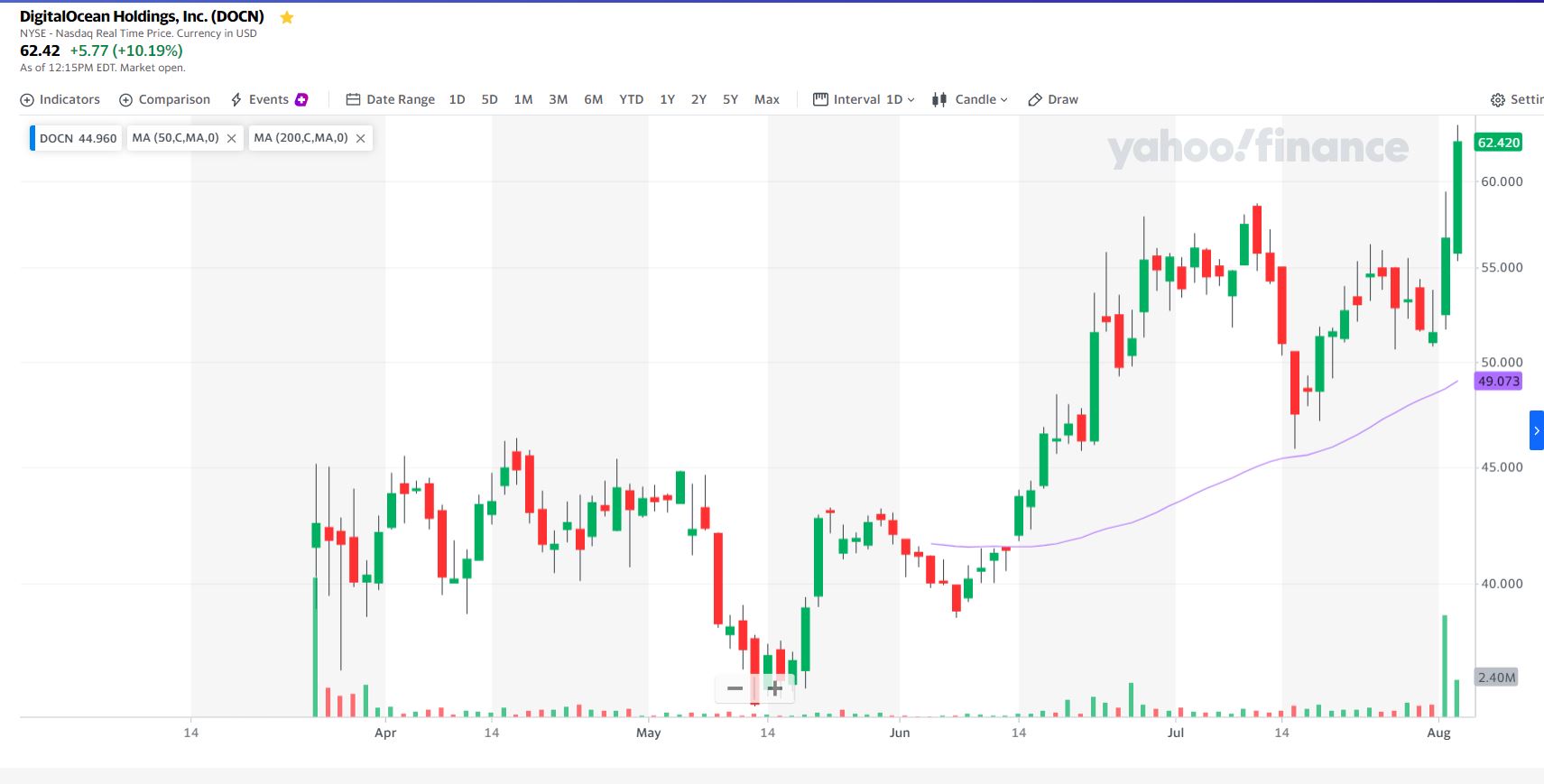This screenshot has width=1544, height=784.
Task: Show the 1Y time range
Action: pos(668,99)
